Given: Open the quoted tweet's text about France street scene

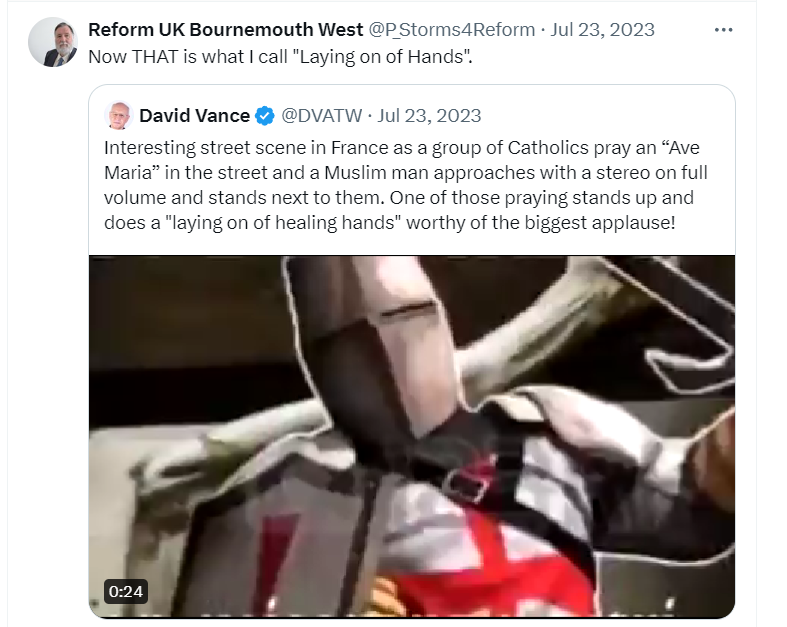Looking at the screenshot, I should 406,185.
